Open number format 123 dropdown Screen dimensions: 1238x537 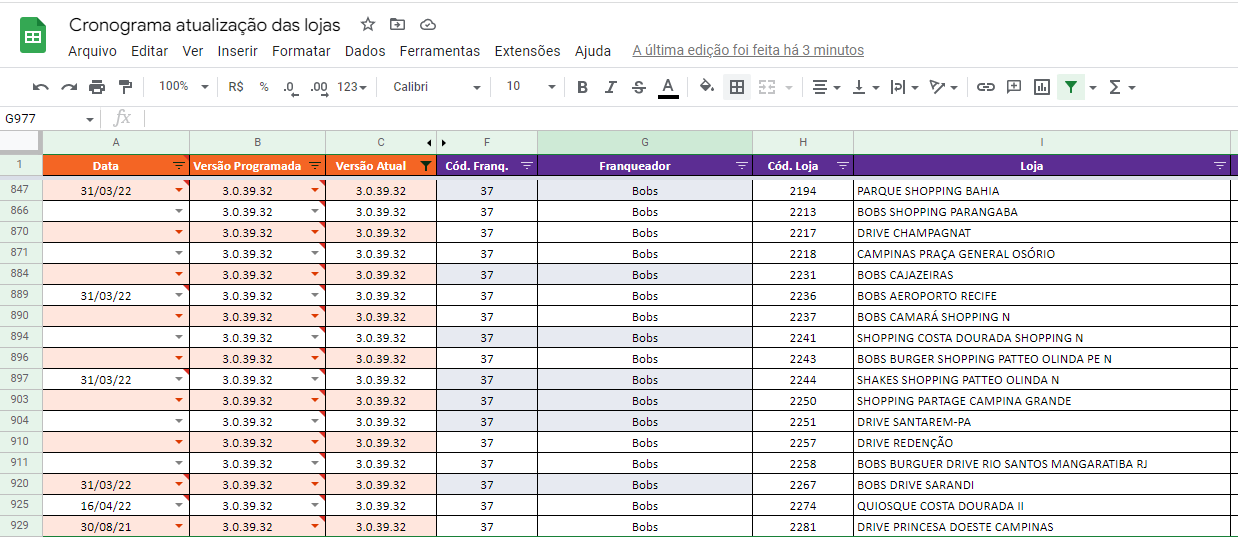click(352, 87)
